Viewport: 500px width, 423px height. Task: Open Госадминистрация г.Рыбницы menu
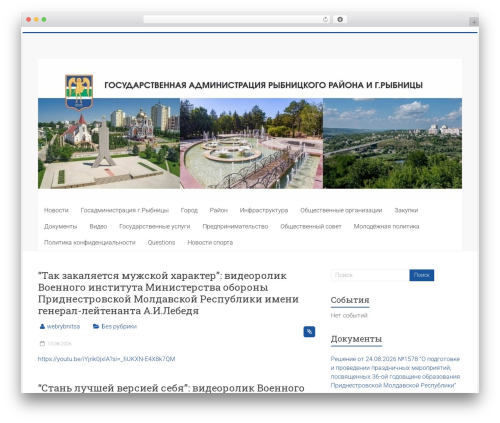click(x=125, y=210)
